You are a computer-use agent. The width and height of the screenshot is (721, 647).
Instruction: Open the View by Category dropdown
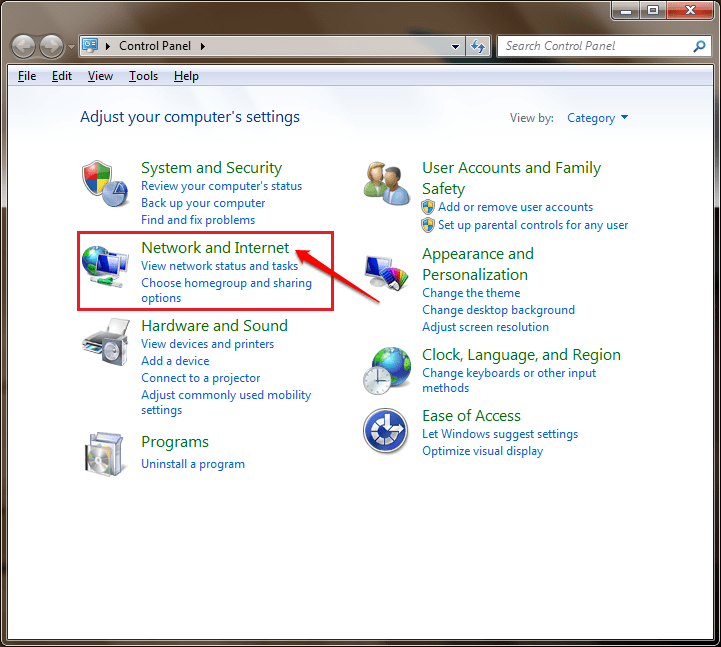597,118
